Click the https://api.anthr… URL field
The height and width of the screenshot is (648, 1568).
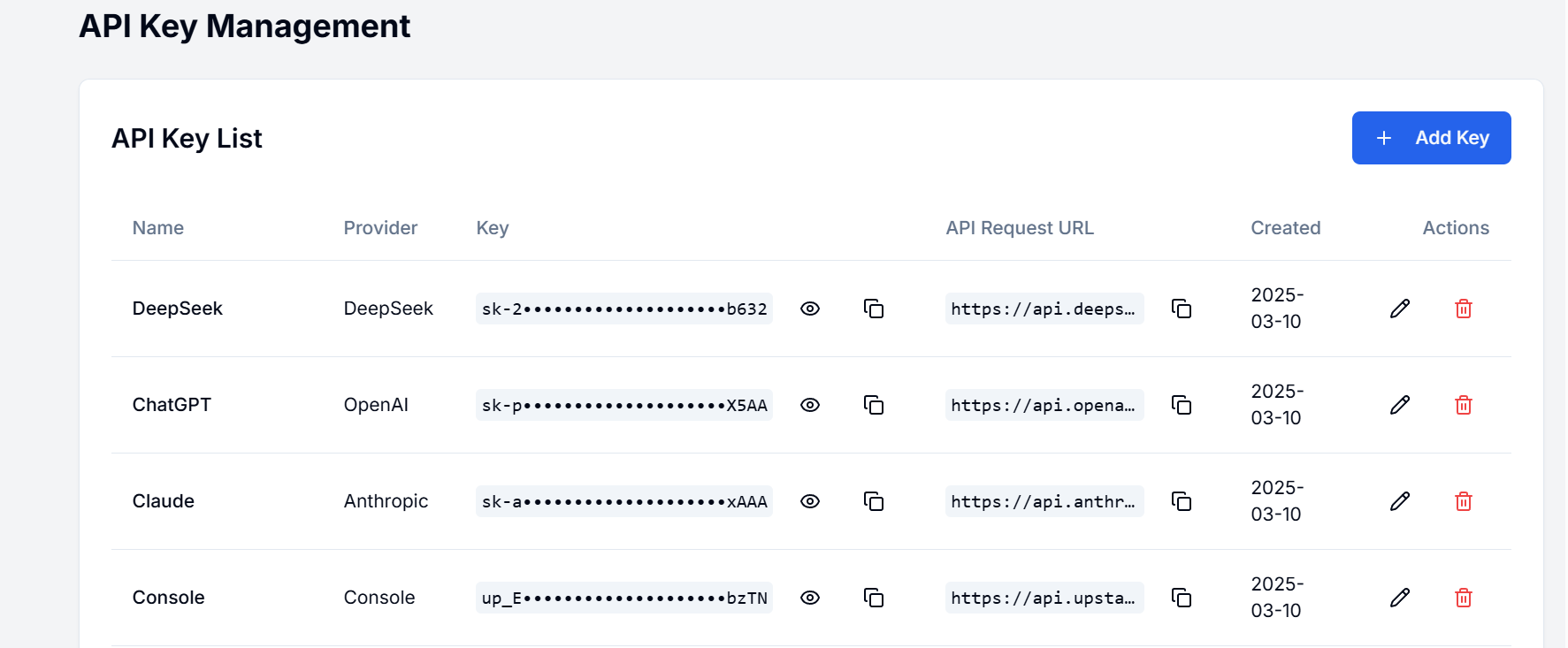(x=1044, y=501)
